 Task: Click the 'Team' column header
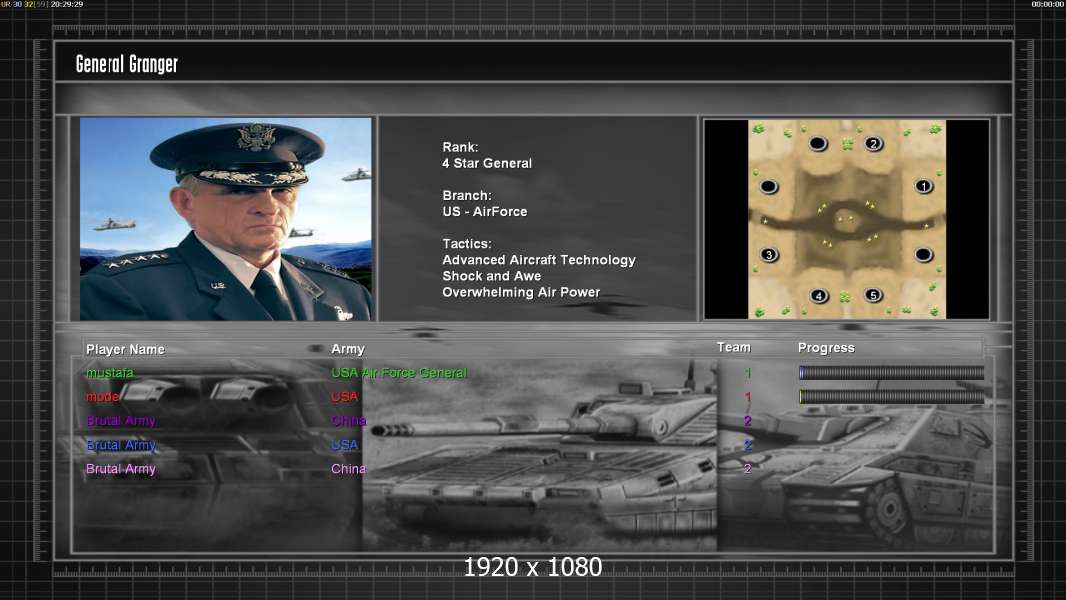point(734,347)
